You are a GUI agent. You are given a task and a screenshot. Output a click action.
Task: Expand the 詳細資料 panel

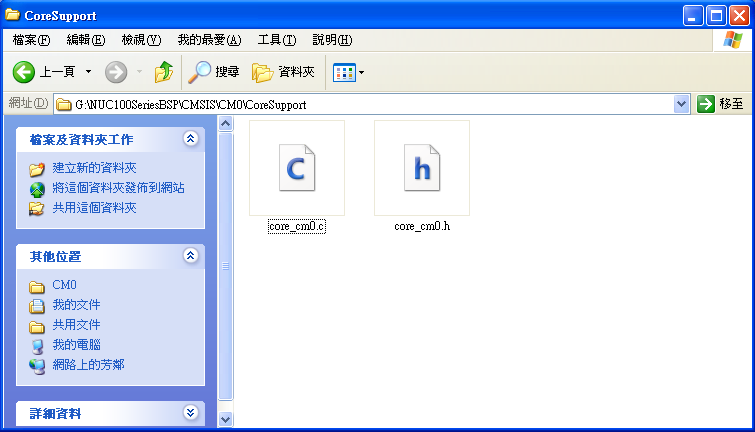point(191,412)
